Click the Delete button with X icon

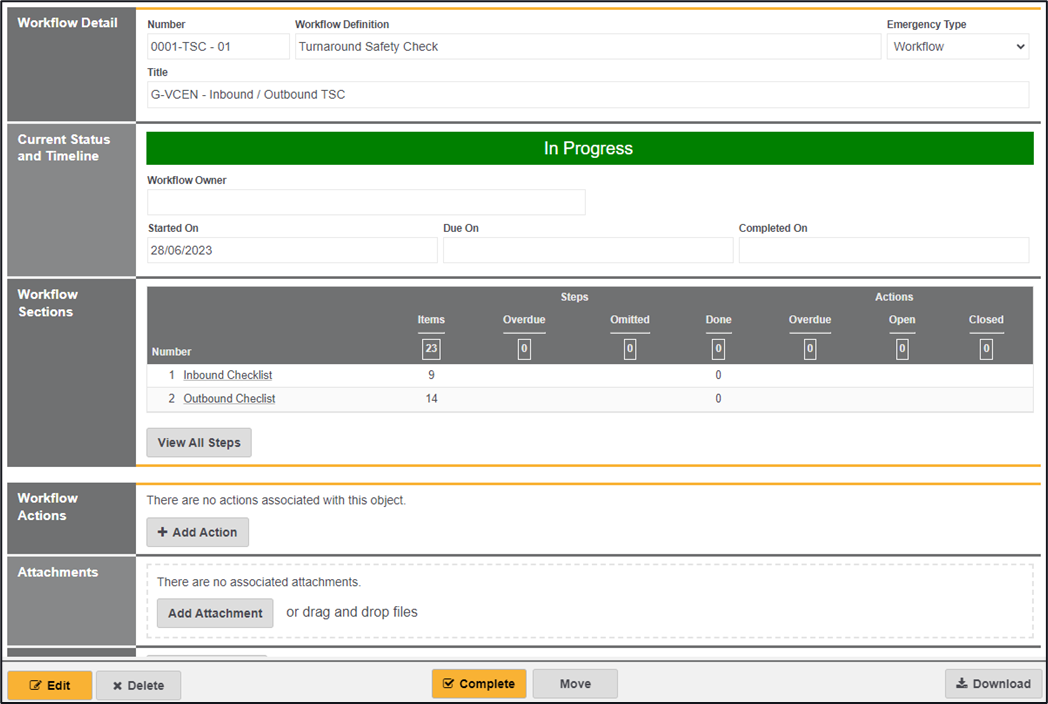pyautogui.click(x=138, y=685)
